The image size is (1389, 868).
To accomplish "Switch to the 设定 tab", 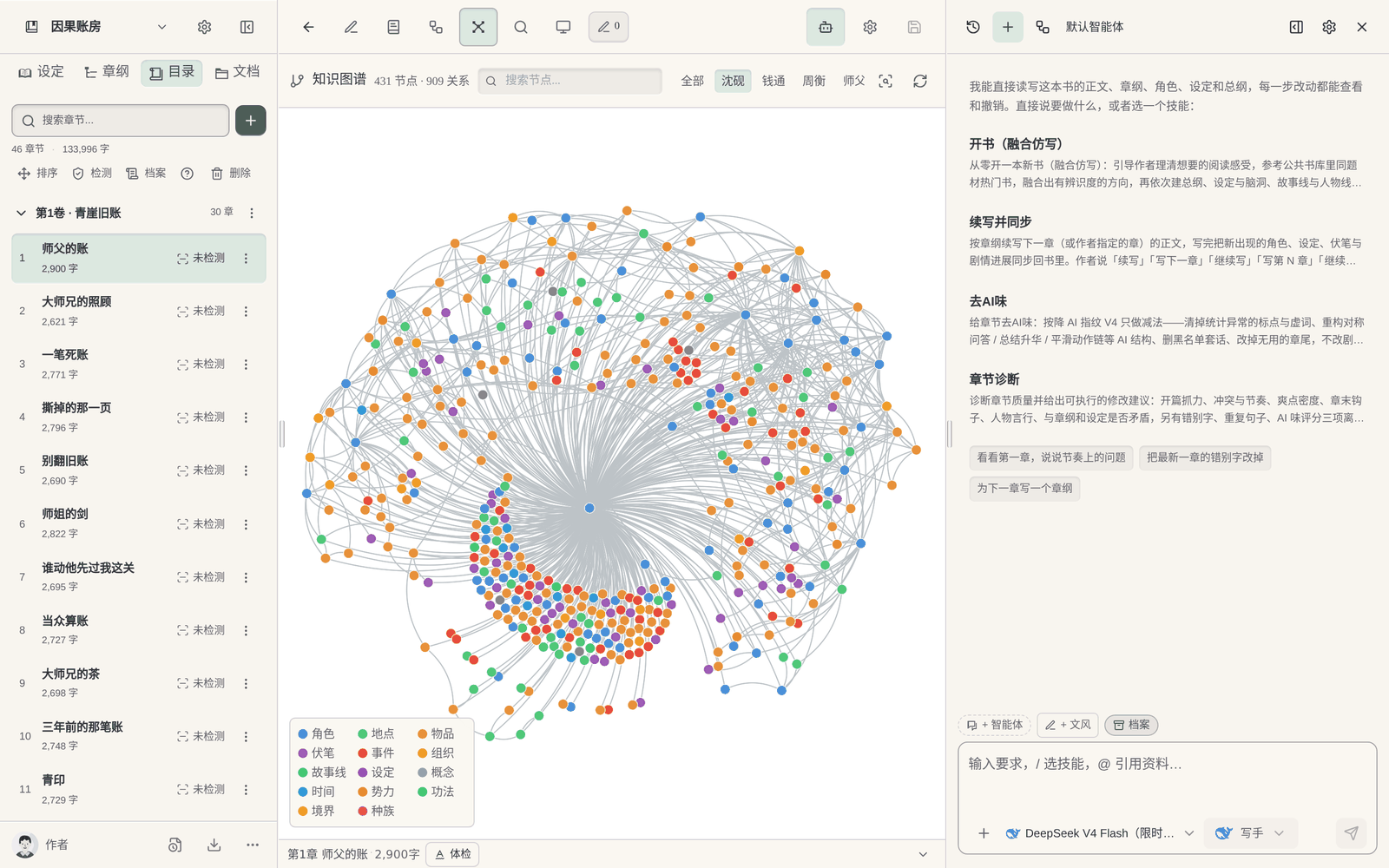I will pos(42,72).
